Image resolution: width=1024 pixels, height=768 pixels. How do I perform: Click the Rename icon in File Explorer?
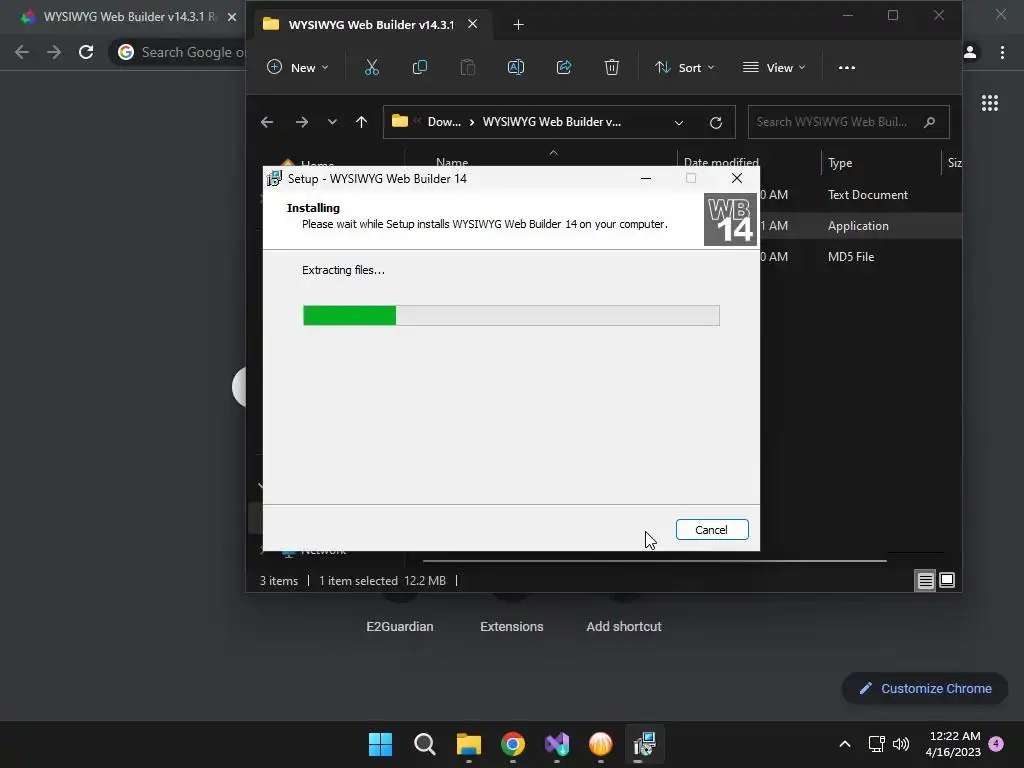click(x=516, y=67)
